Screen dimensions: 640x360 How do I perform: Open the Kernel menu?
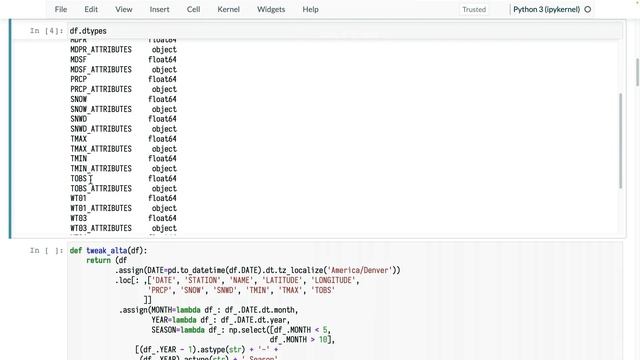click(x=228, y=9)
